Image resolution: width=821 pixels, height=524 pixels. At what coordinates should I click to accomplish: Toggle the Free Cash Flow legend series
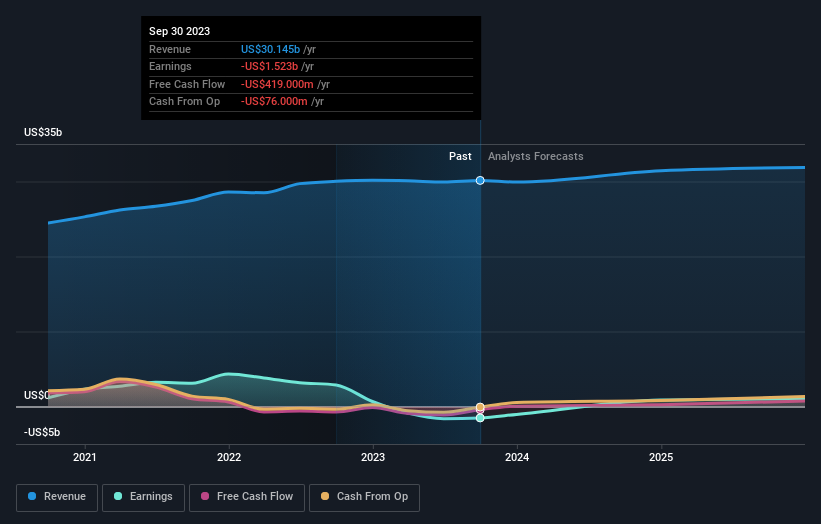247,497
